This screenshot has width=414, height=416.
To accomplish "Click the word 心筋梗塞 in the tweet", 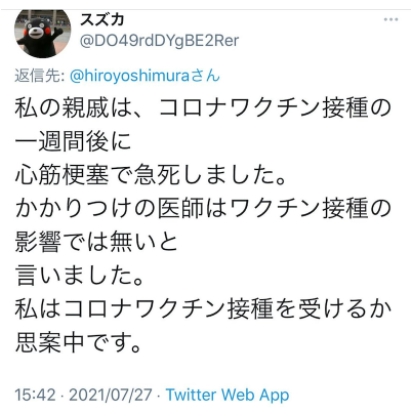I will coord(62,175).
